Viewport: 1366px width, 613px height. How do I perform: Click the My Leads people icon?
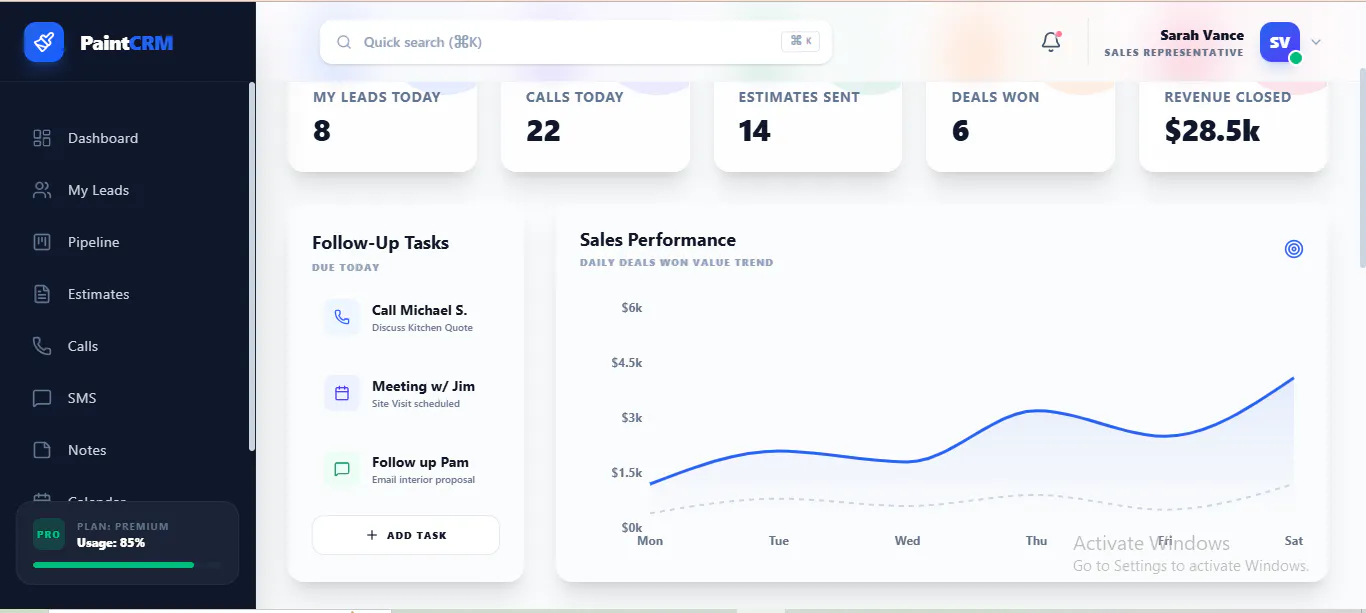42,190
